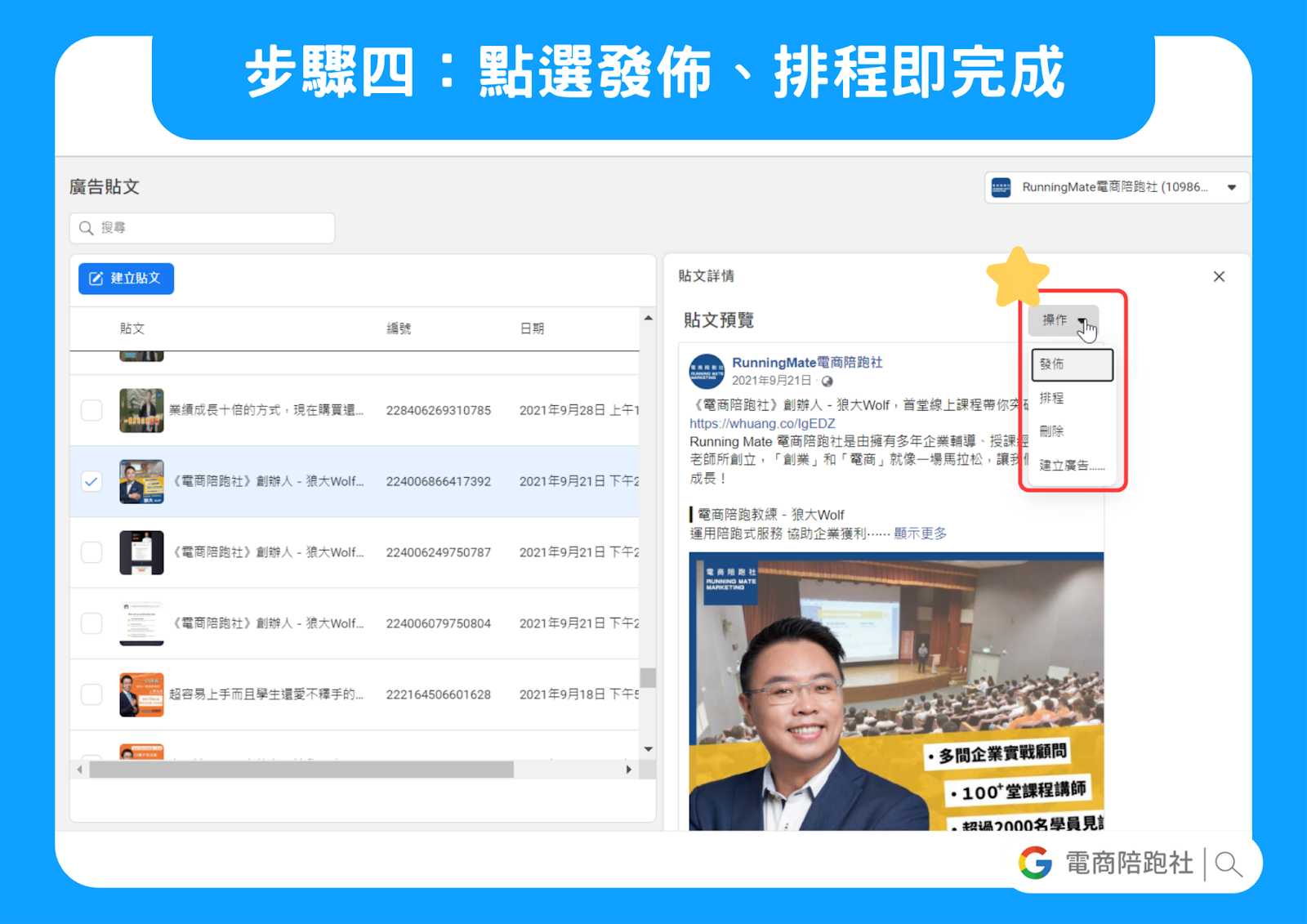This screenshot has height=924, width=1307.
Task: Check the box for post 222164506601628
Action: pos(91,694)
